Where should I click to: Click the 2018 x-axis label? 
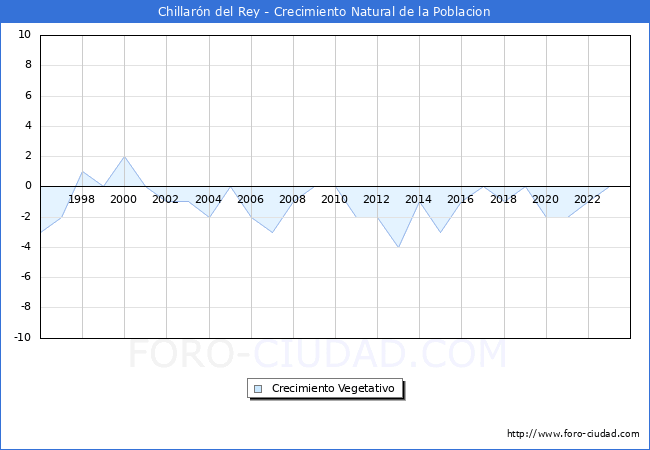tap(503, 200)
